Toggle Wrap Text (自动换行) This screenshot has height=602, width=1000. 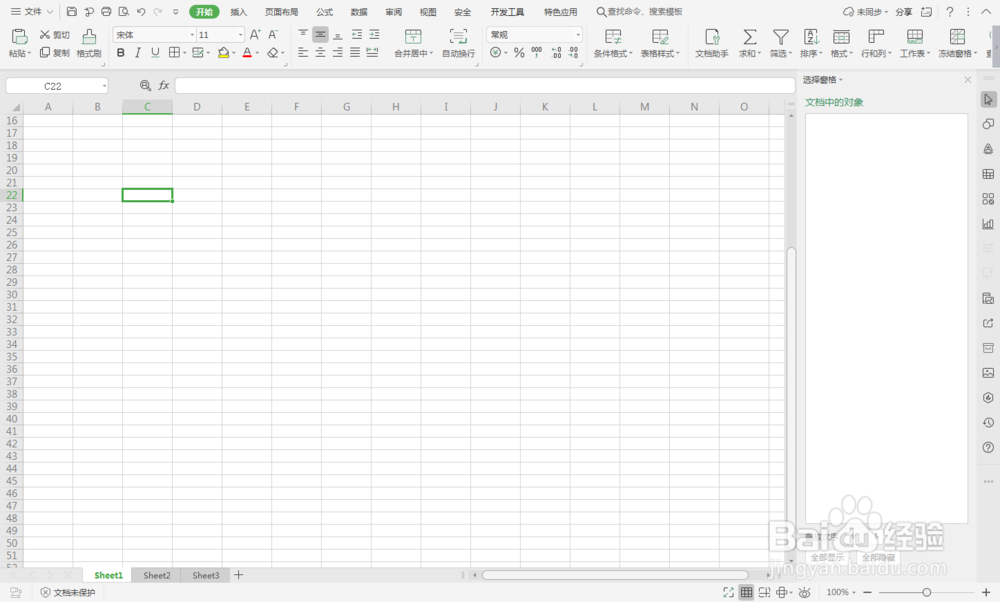pos(458,43)
